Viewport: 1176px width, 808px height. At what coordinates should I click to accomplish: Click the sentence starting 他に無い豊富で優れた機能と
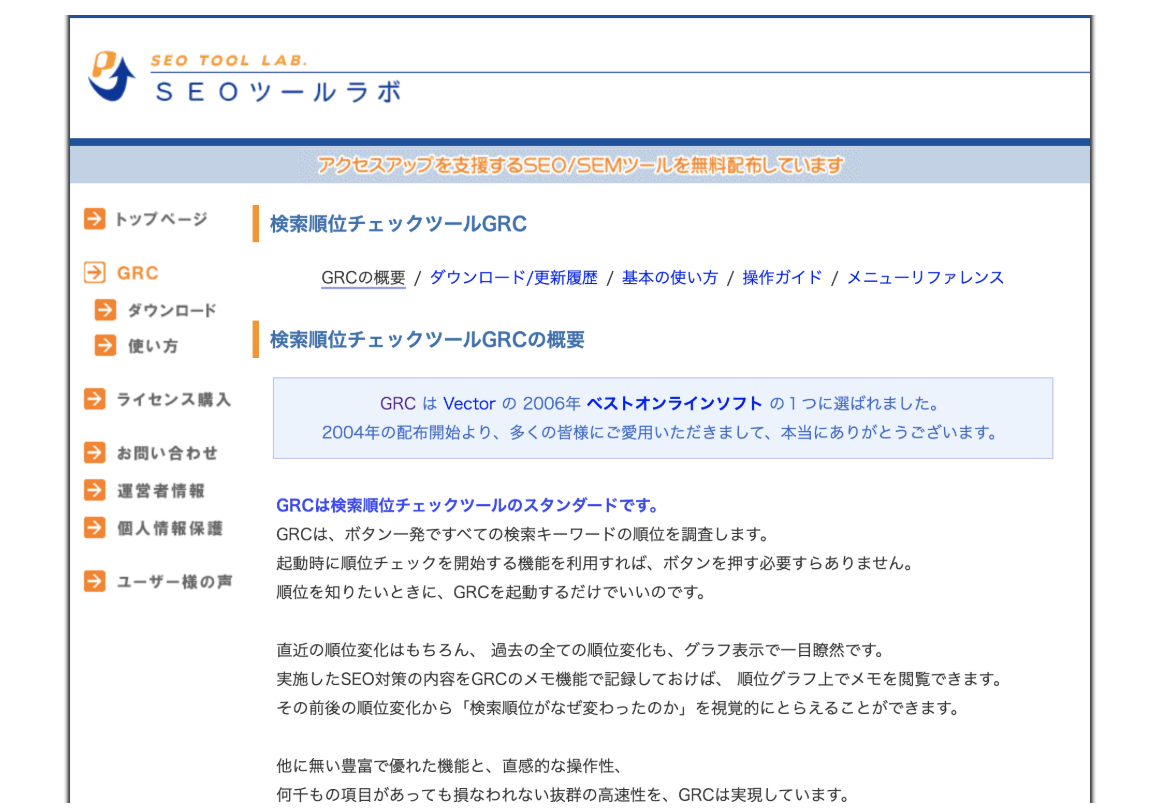click(451, 766)
